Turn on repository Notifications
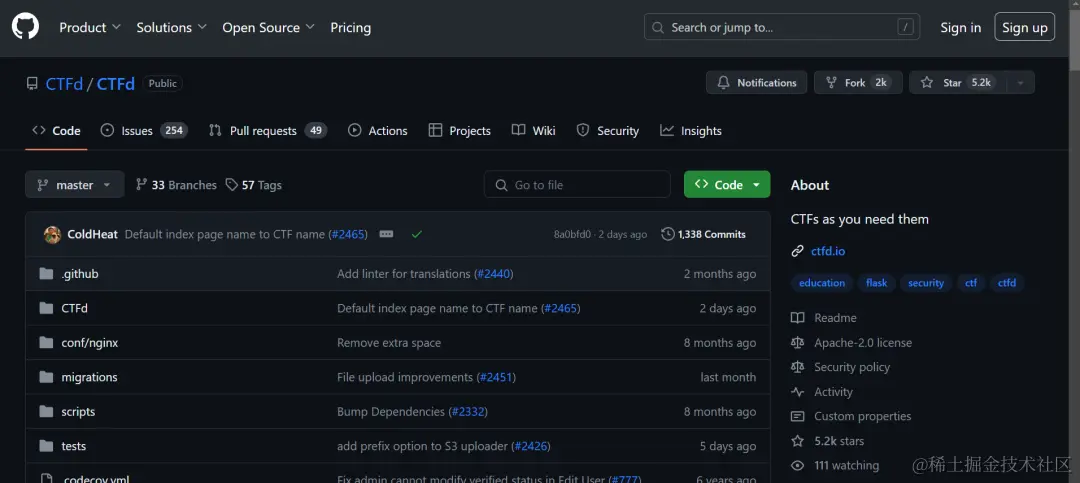The width and height of the screenshot is (1080, 483). coord(756,83)
